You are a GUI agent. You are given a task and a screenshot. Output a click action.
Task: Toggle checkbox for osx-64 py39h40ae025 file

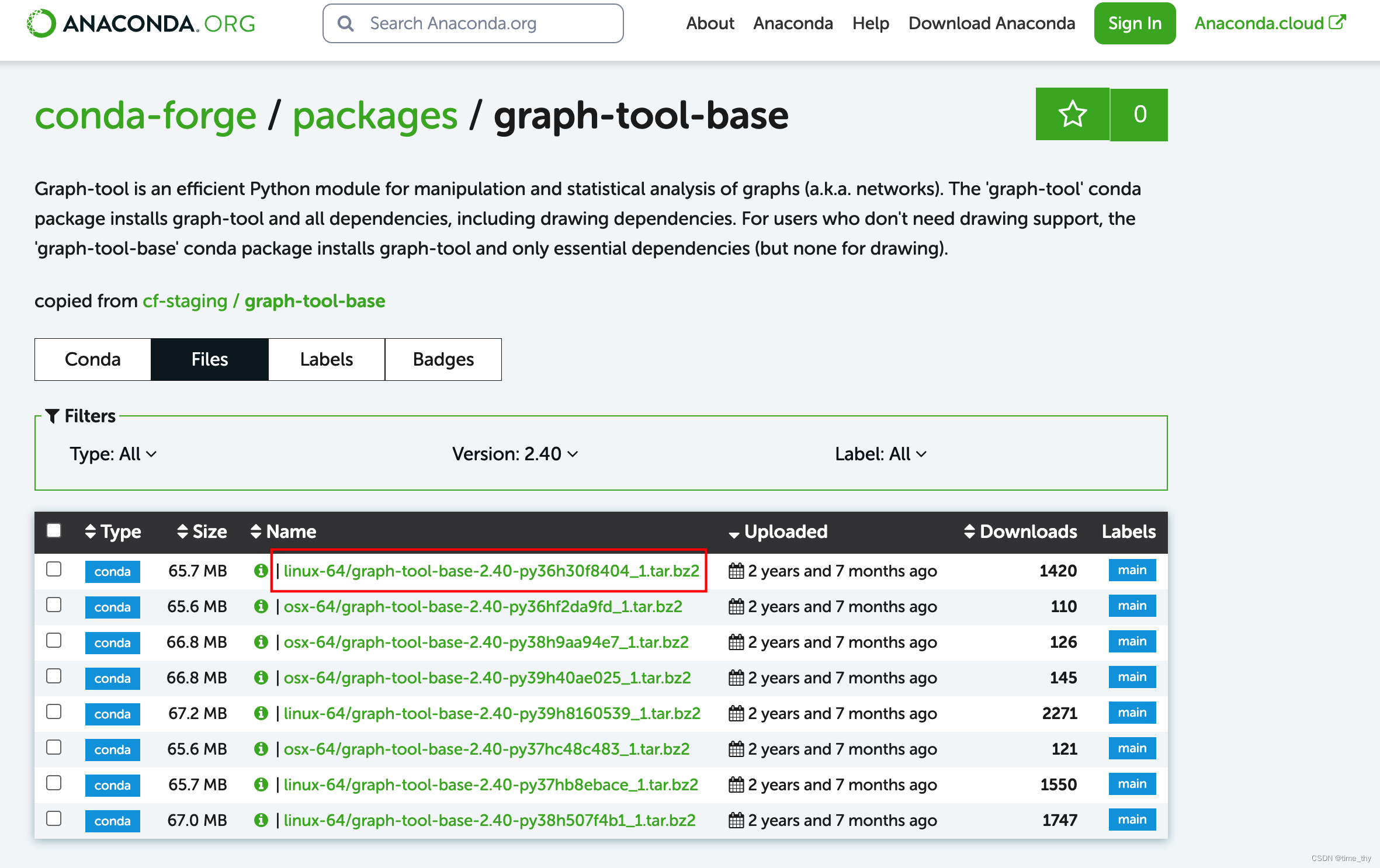click(x=54, y=676)
